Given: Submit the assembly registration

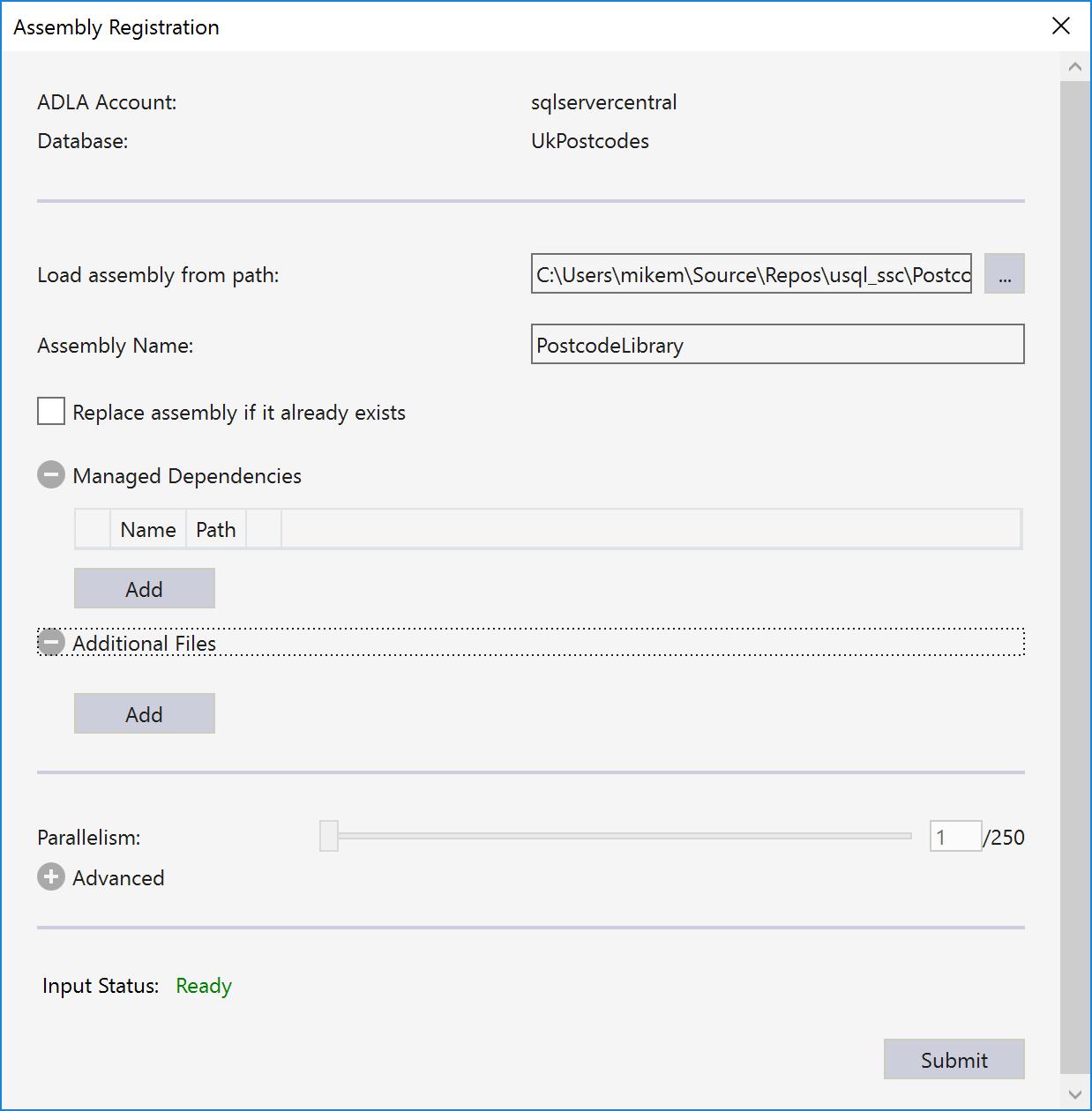Looking at the screenshot, I should (954, 1059).
